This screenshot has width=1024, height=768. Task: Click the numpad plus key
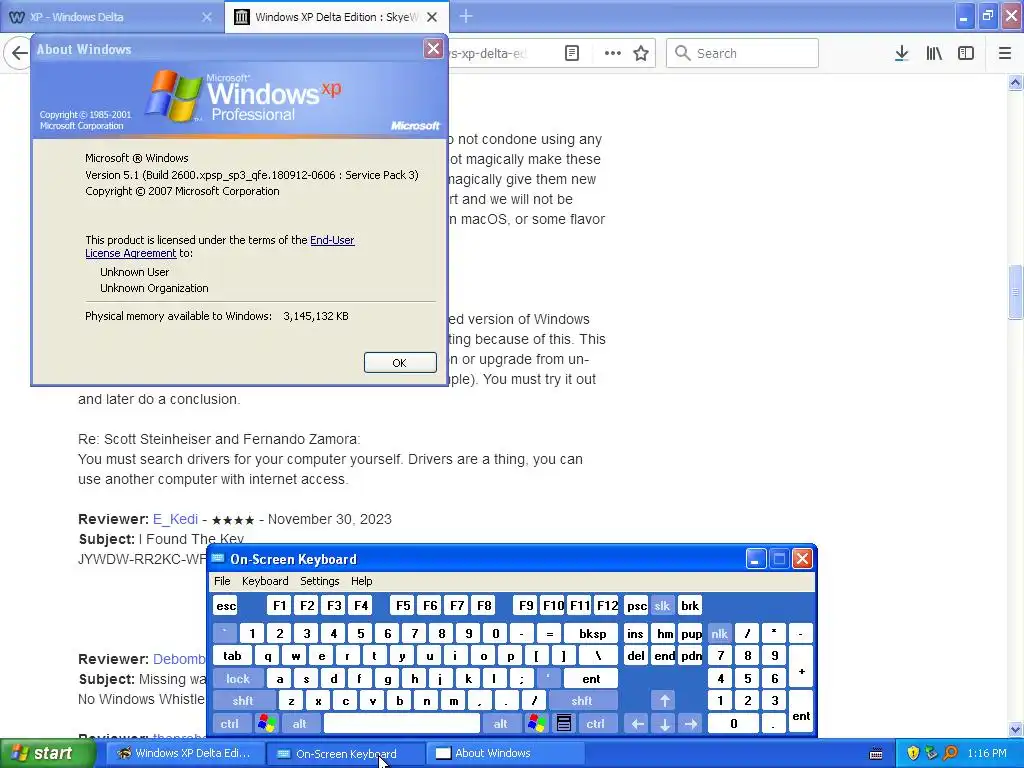pyautogui.click(x=801, y=667)
